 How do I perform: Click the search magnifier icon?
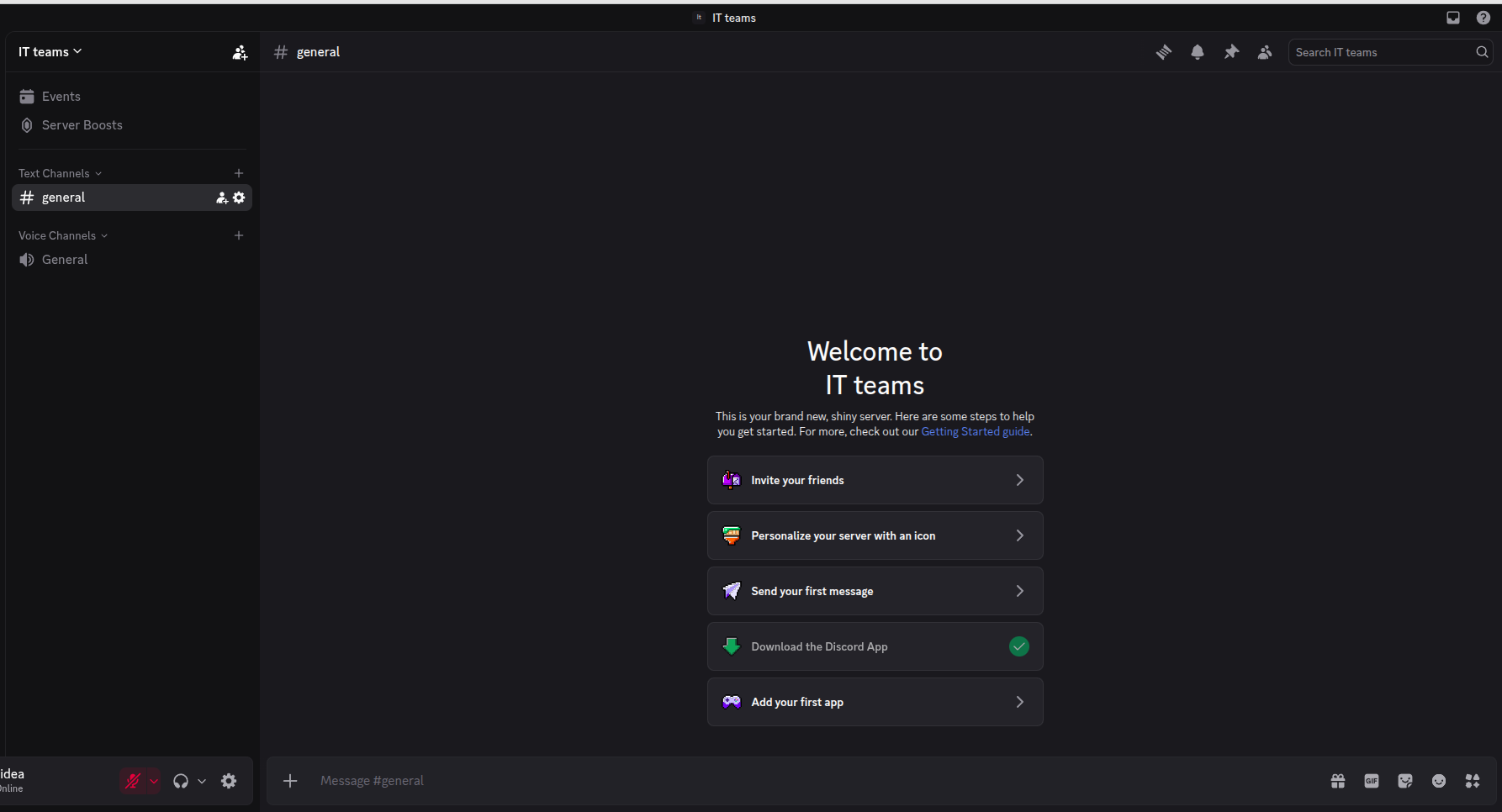(x=1482, y=52)
